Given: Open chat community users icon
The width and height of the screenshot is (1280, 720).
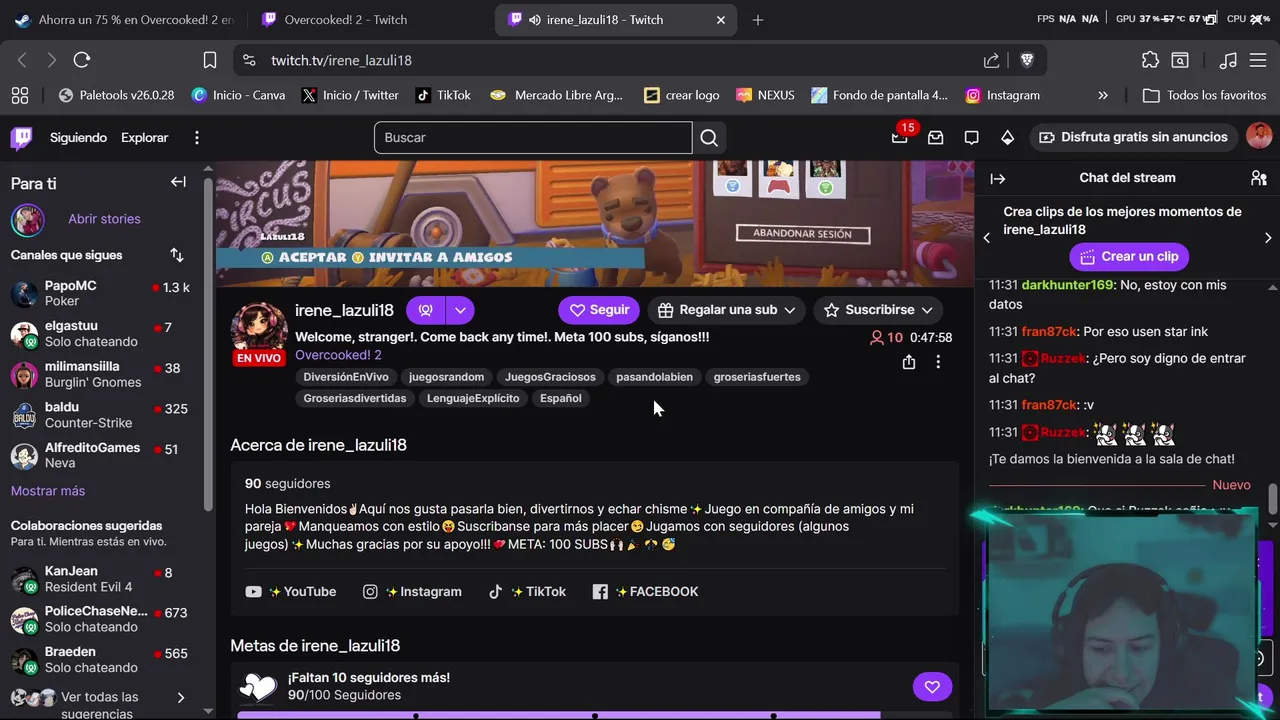Looking at the screenshot, I should point(1258,178).
